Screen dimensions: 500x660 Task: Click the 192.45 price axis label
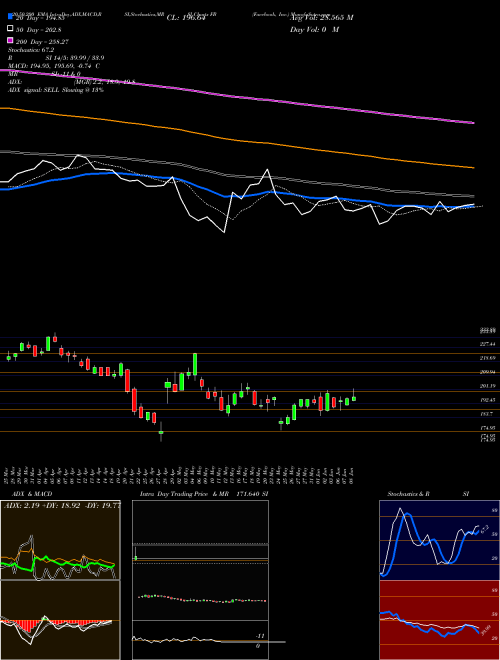point(488,400)
